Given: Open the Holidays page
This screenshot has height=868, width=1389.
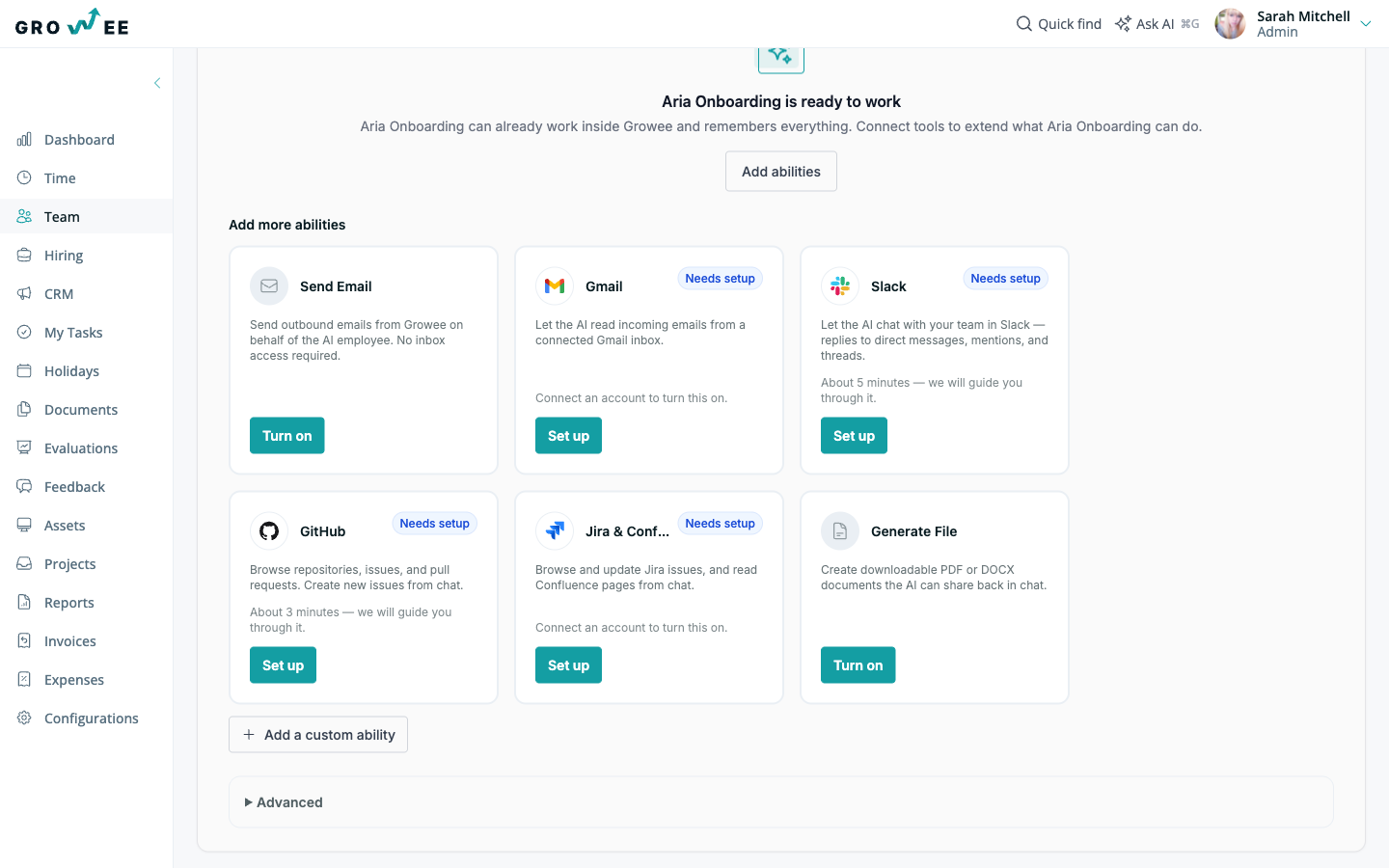Looking at the screenshot, I should click(x=86, y=370).
